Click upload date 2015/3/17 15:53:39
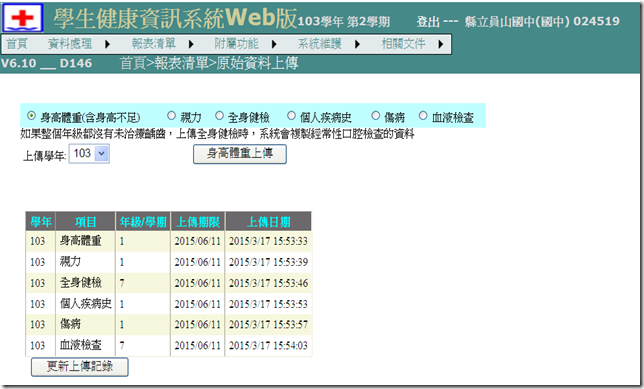The height and width of the screenshot is (389, 644). point(268,262)
